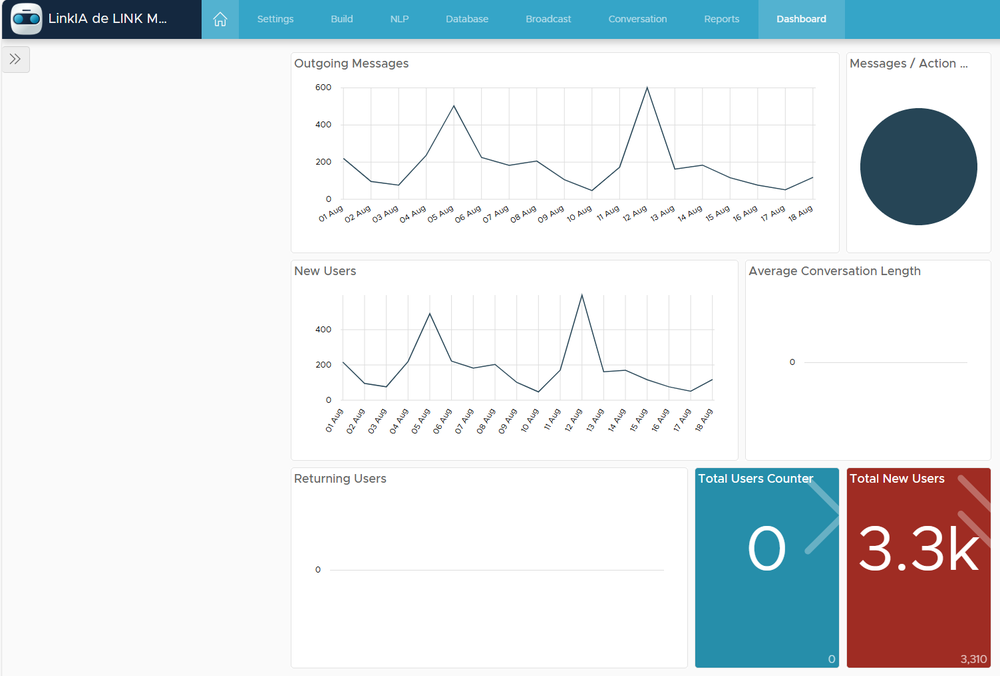The height and width of the screenshot is (676, 1000).
Task: Switch to the Dashboard tab
Action: tap(800, 18)
